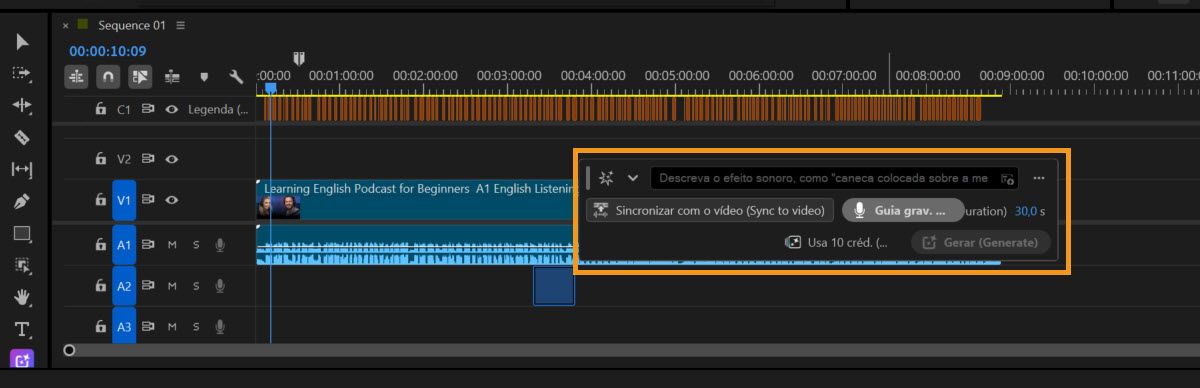Viewport: 1200px width, 388px height.
Task: Select the Track Select Forward tool
Action: pyautogui.click(x=22, y=74)
